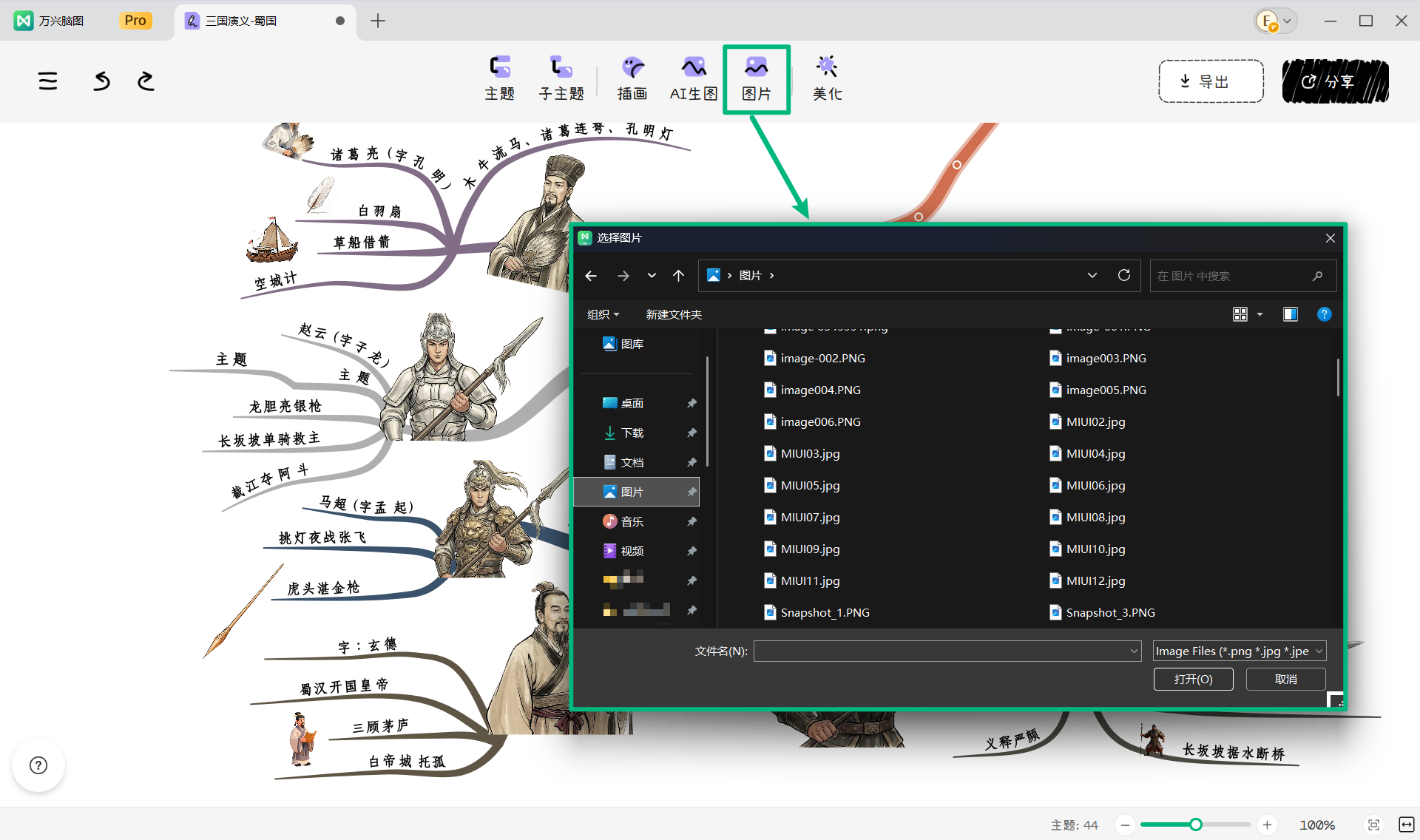Open the Image Files type filter dropdown

tap(1240, 651)
